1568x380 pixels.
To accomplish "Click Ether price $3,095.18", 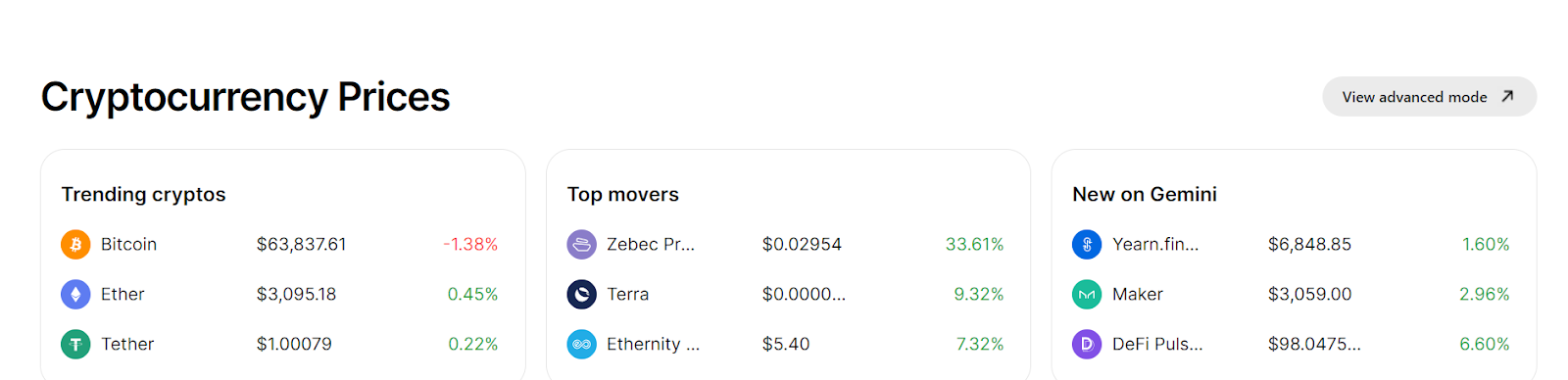I will tap(296, 294).
